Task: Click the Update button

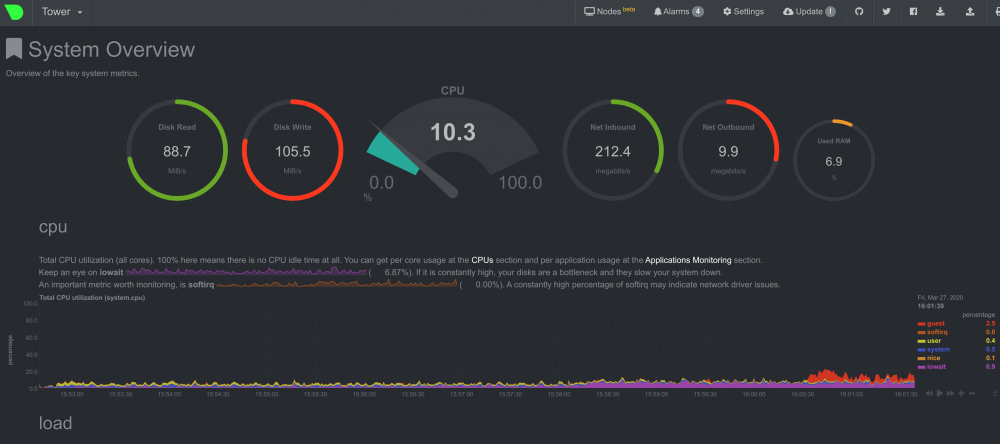Action: pos(809,11)
